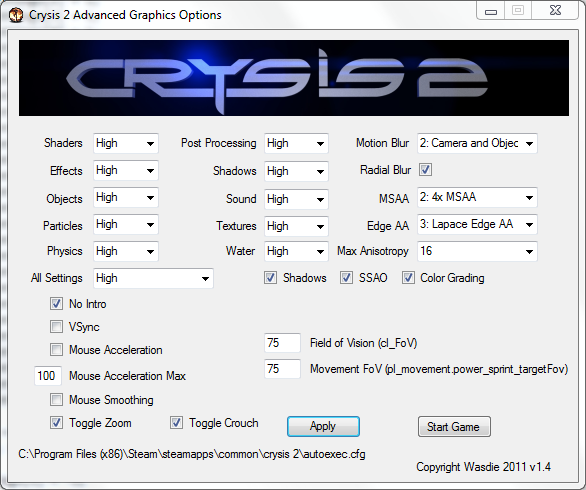Open the Post Processing dropdown
This screenshot has width=586, height=490.
click(296, 143)
